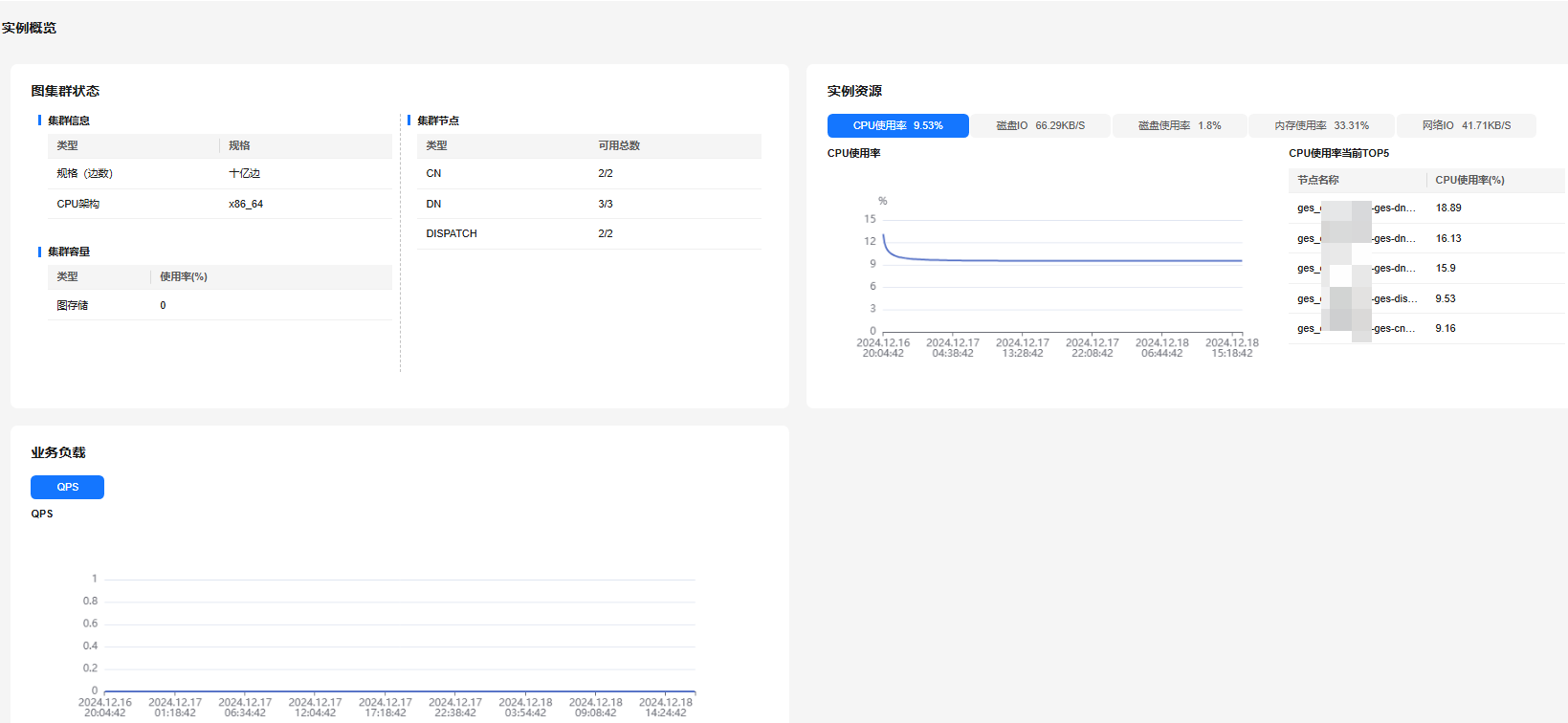Click the 2024.12.17 12:04:42 QPS chart label

coord(316,708)
